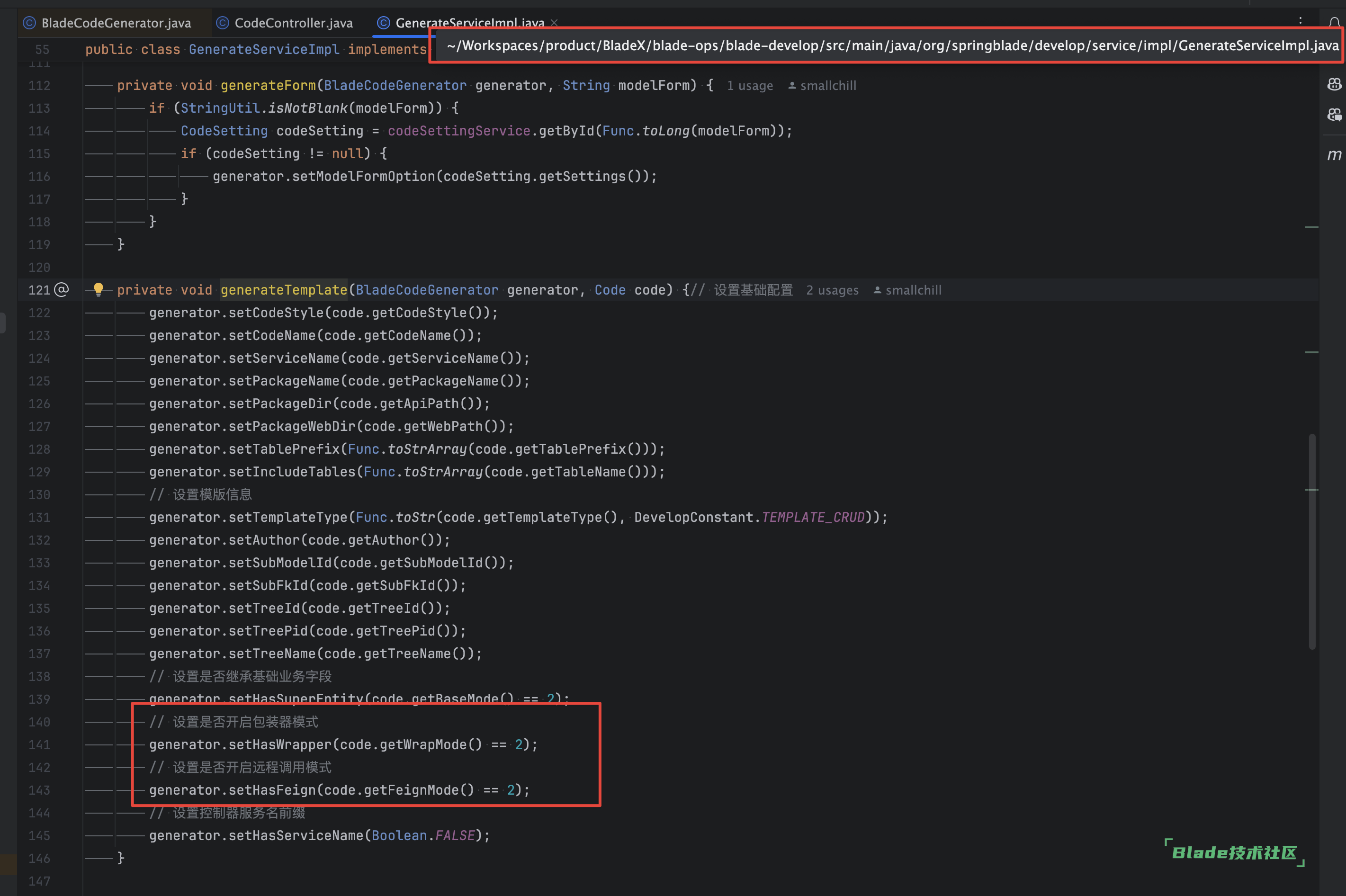Click the '// 设置是否开启远程调用模式' comment
Image resolution: width=1346 pixels, height=896 pixels.
click(241, 768)
